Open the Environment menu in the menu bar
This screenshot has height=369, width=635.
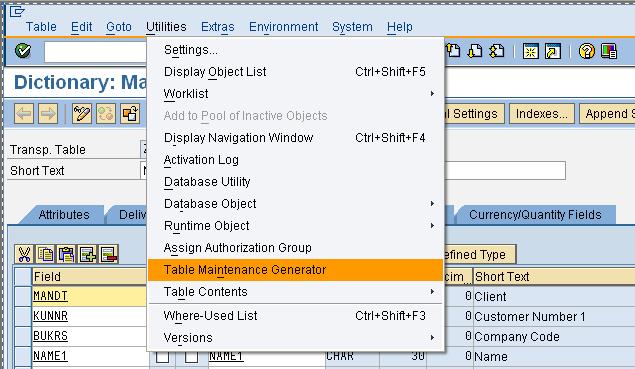283,27
